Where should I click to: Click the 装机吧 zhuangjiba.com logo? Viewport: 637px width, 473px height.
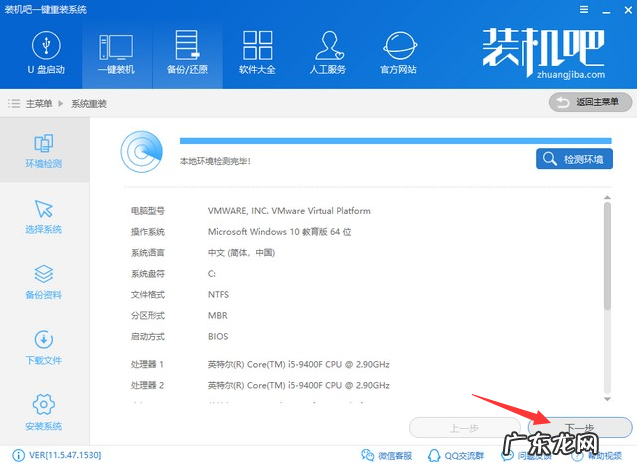point(544,53)
